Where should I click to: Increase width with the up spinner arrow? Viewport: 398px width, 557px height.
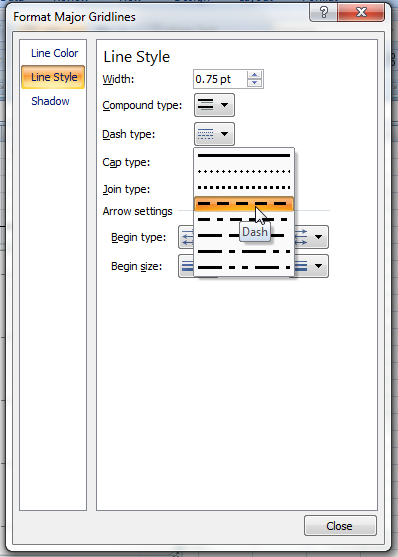[x=254, y=75]
